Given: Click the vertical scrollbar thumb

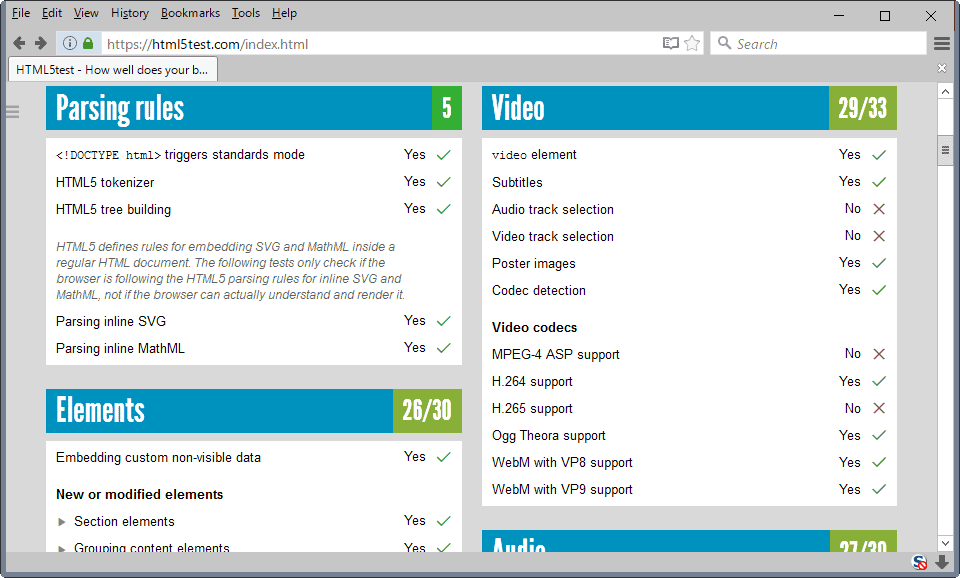Looking at the screenshot, I should (945, 149).
